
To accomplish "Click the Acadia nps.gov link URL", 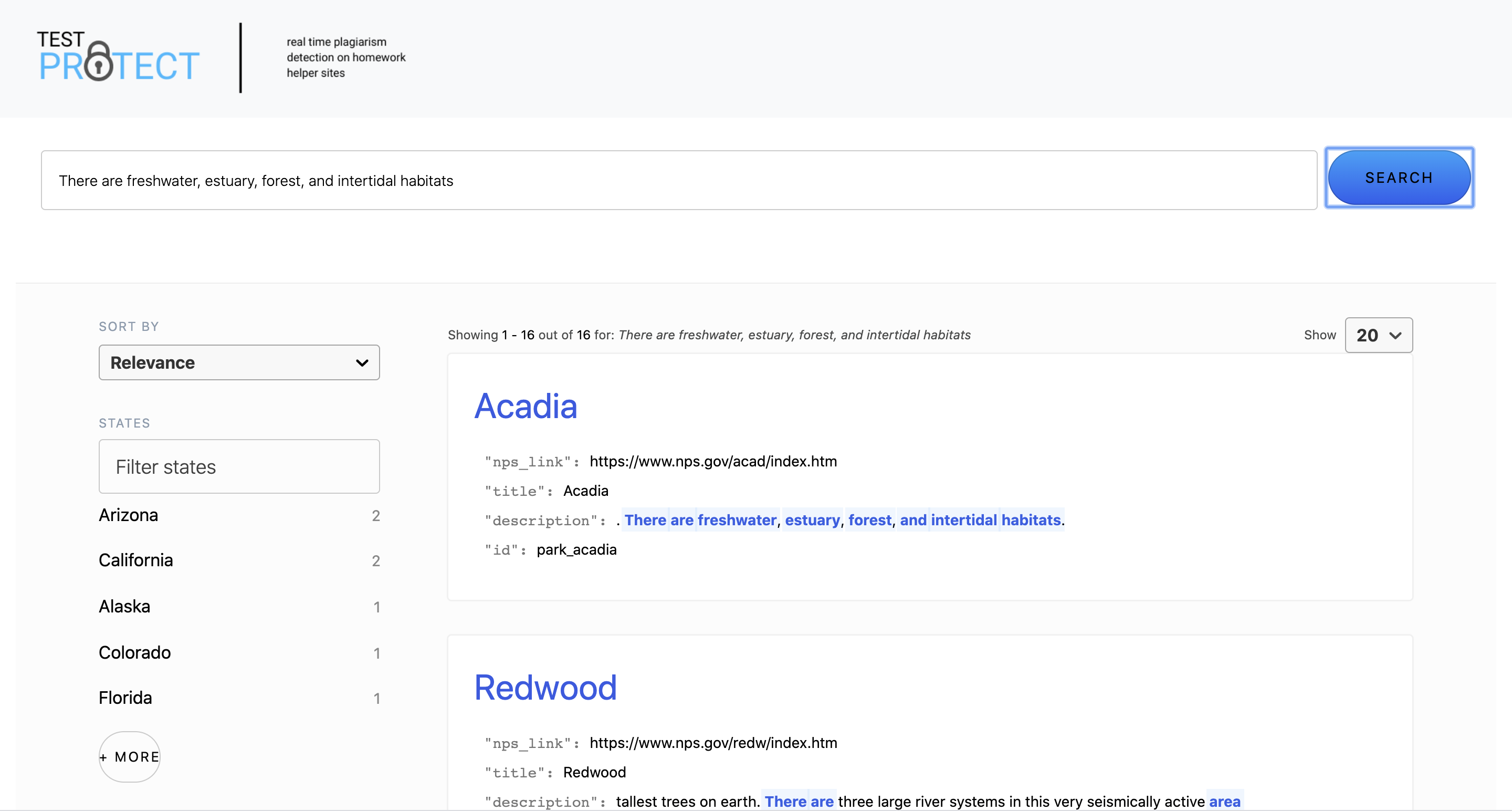I will point(712,461).
